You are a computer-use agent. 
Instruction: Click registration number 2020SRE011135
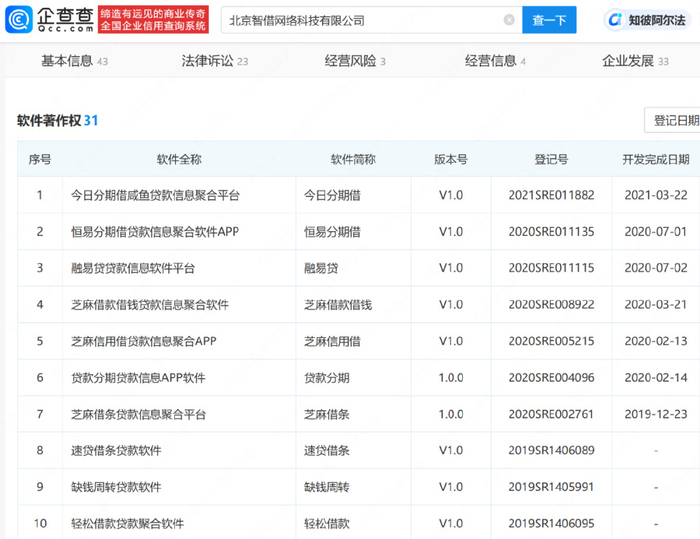tap(551, 232)
